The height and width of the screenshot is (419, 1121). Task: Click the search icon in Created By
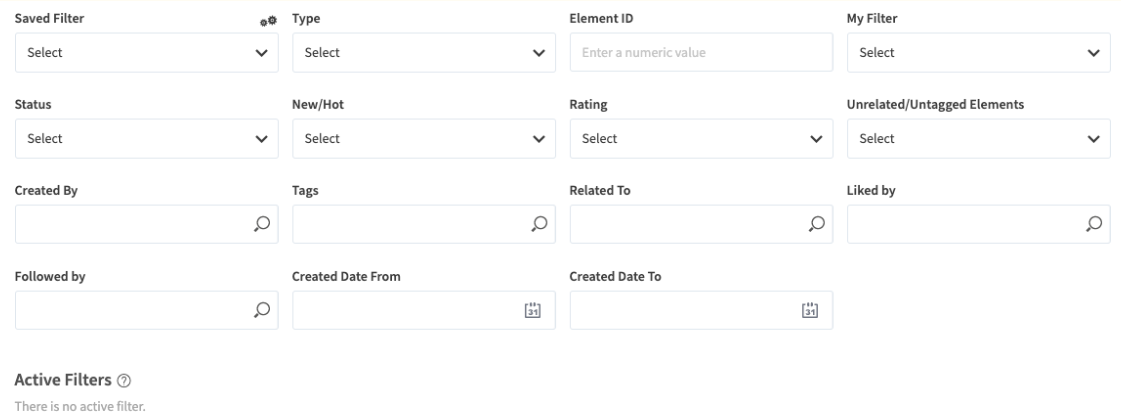pyautogui.click(x=262, y=224)
